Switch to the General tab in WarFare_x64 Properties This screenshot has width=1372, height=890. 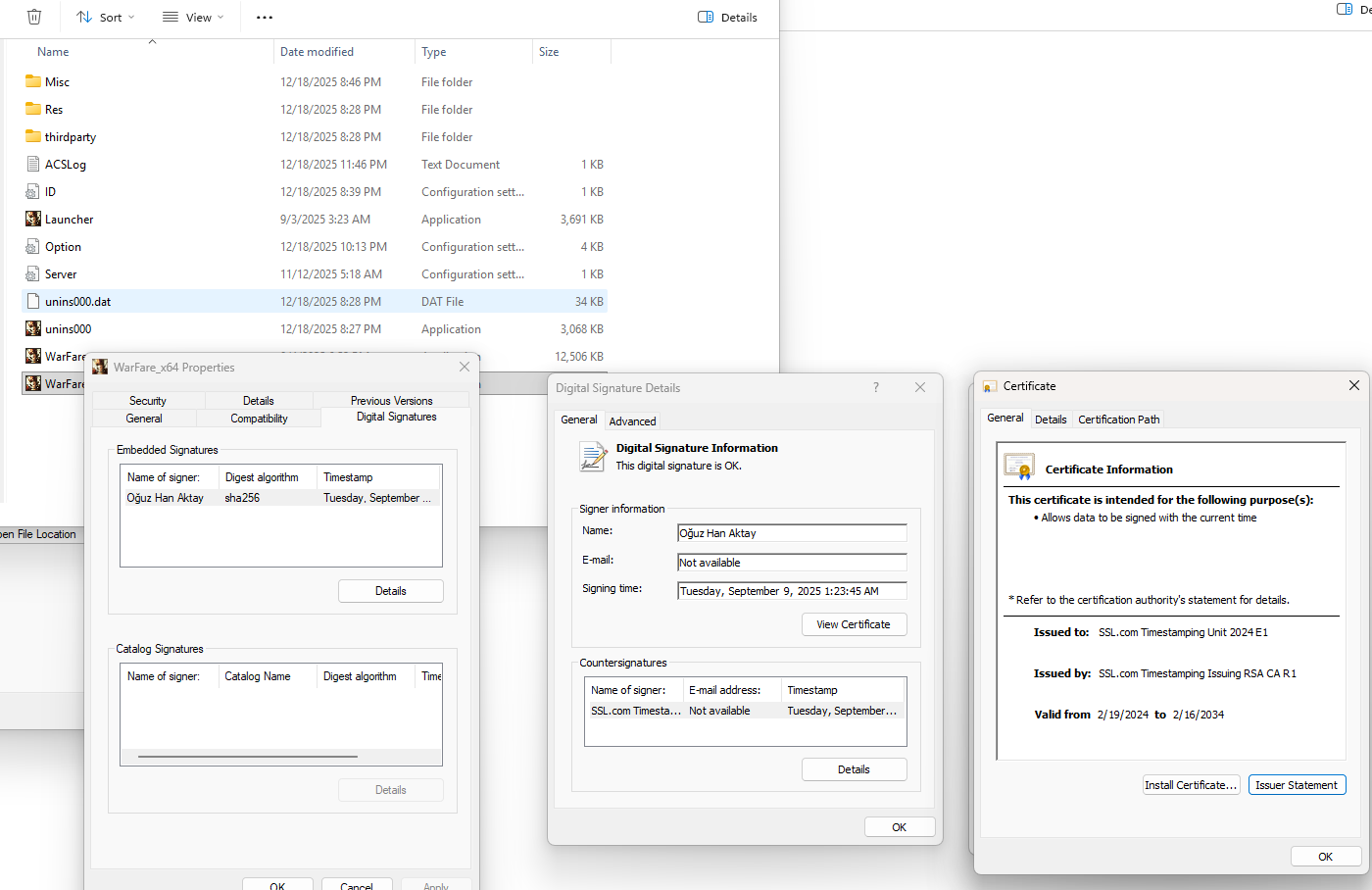pos(144,418)
